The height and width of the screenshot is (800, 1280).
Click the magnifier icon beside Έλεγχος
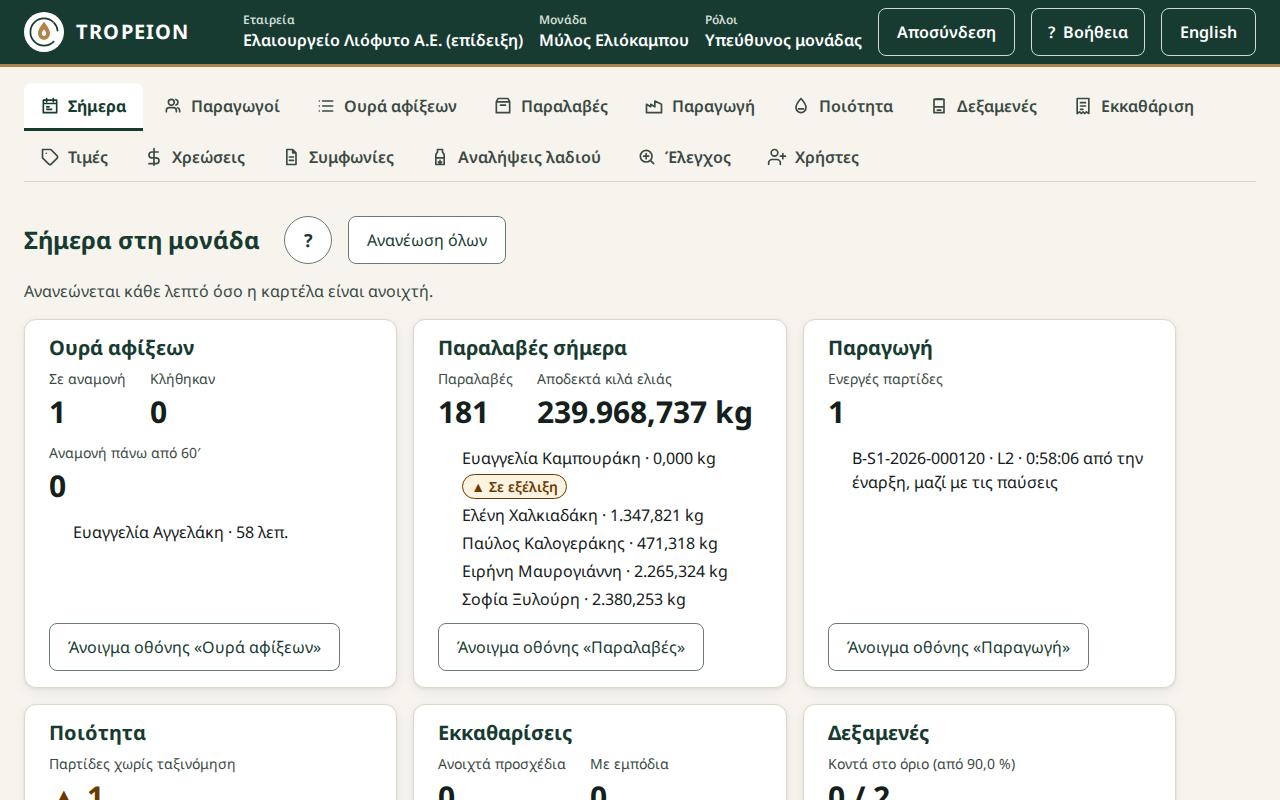[x=647, y=157]
